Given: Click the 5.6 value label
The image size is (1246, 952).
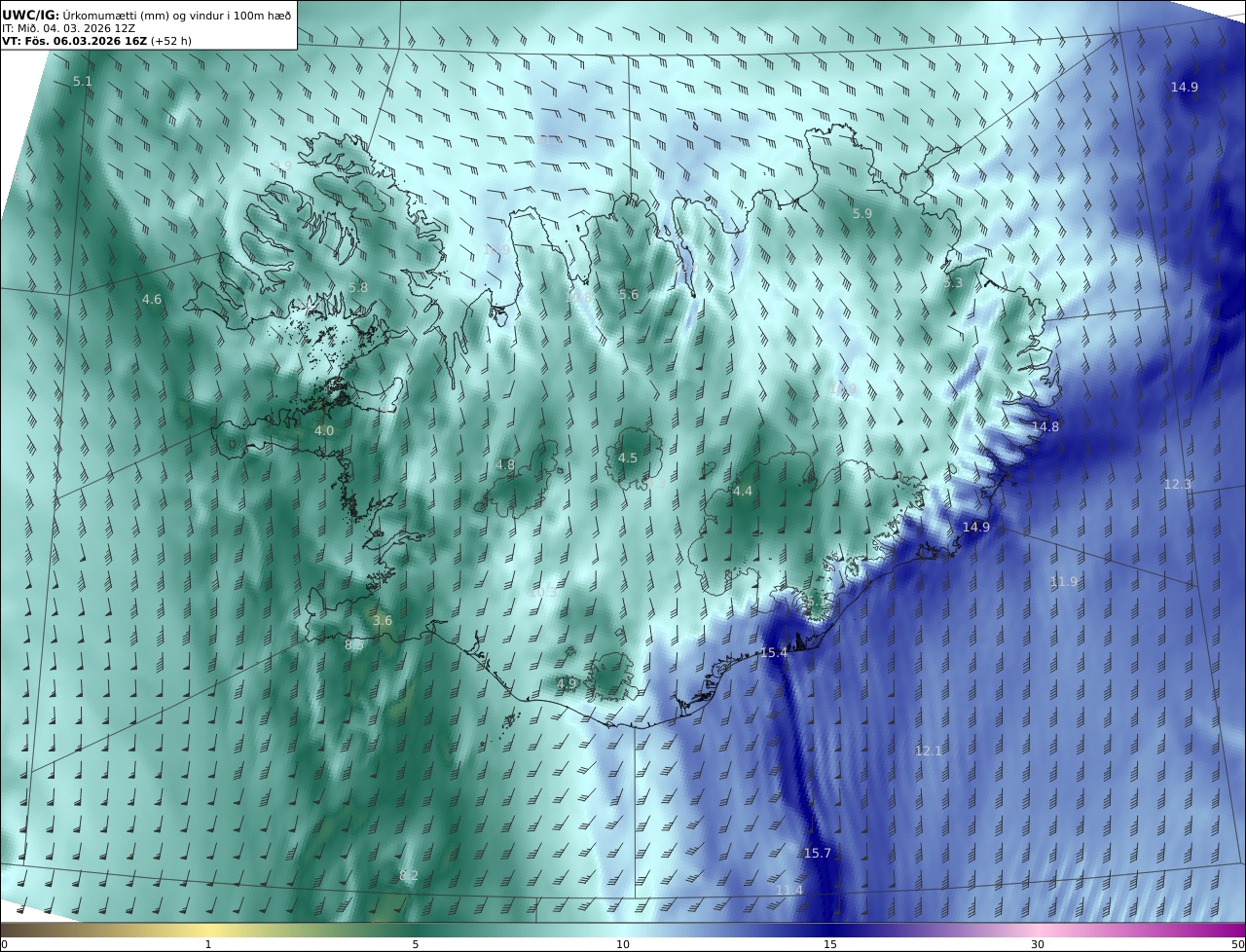Looking at the screenshot, I should tap(629, 295).
